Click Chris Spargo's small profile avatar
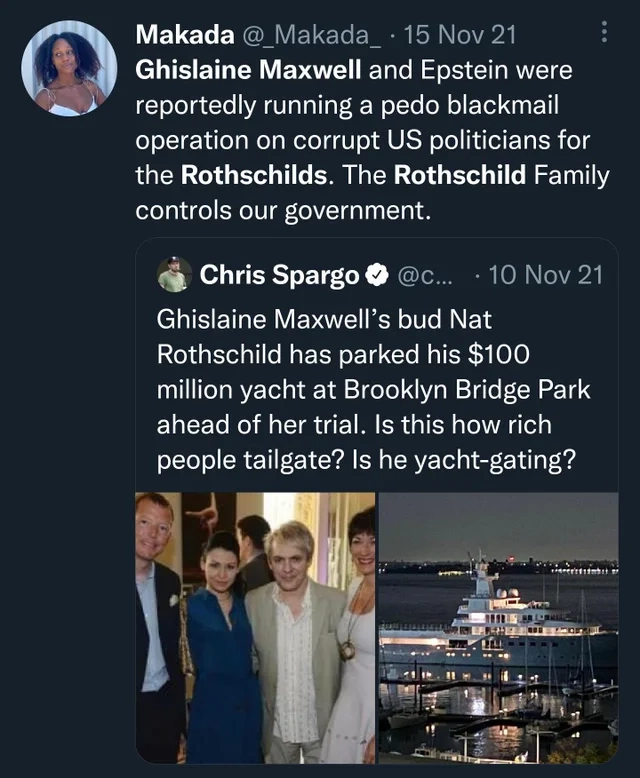Screen dimensions: 640x778 pyautogui.click(x=174, y=274)
